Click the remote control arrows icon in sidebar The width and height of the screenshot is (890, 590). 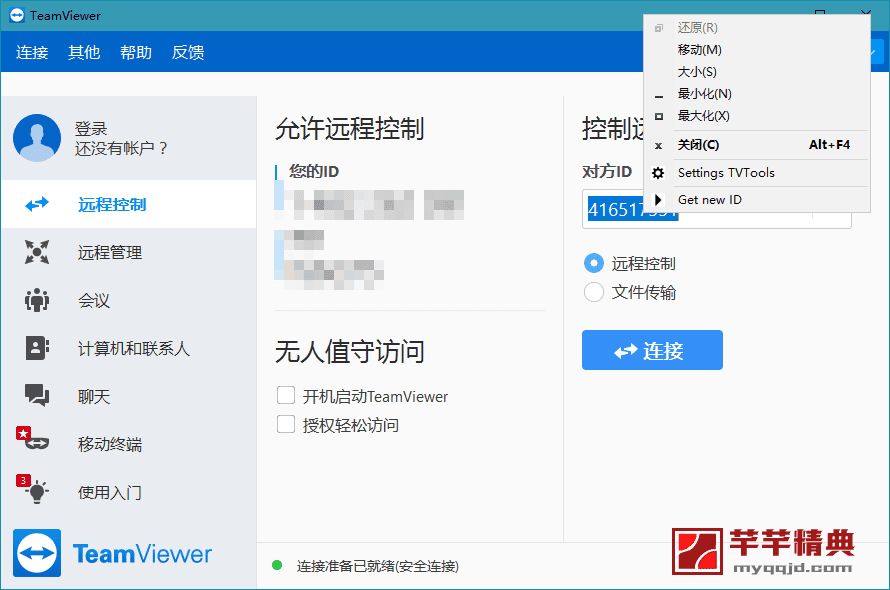[37, 204]
